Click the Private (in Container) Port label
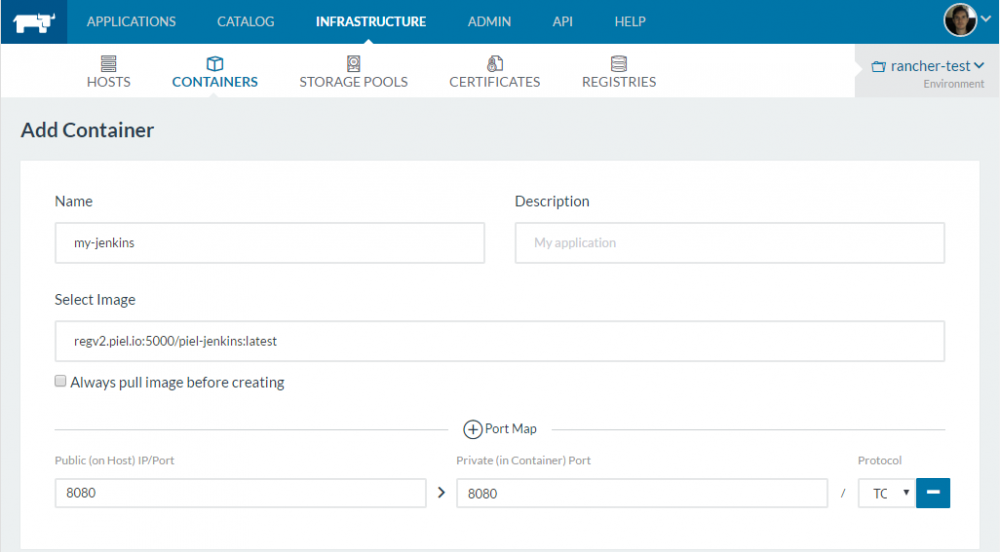The height and width of the screenshot is (552, 1000). point(524,460)
